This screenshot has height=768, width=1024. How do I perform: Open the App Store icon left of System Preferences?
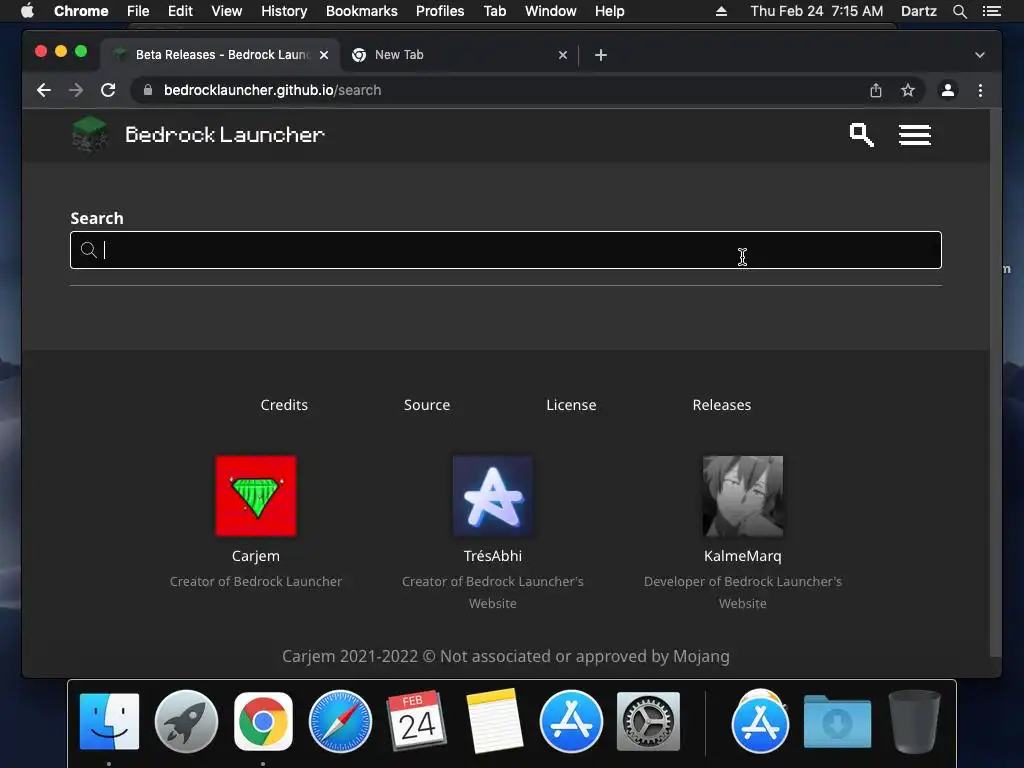[x=571, y=722]
